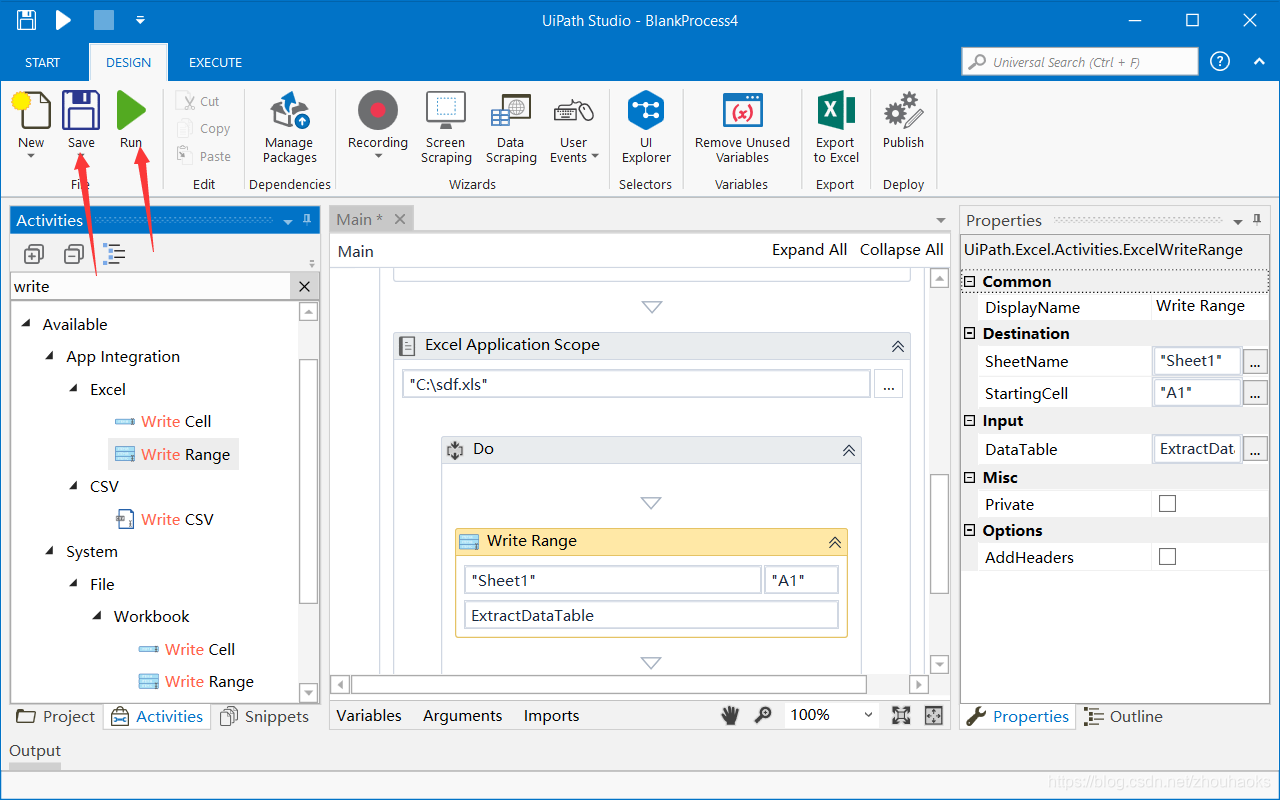This screenshot has height=800, width=1280.
Task: Open the Data Scraping wizard
Action: 511,126
